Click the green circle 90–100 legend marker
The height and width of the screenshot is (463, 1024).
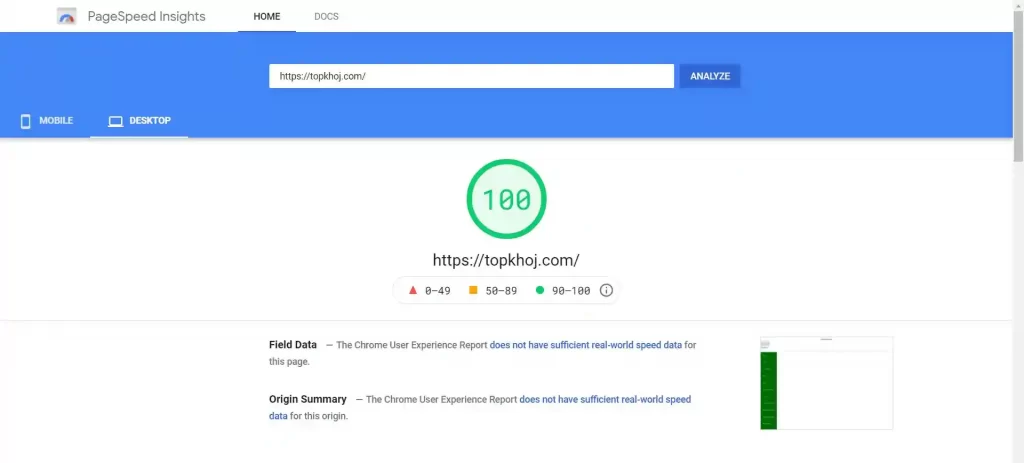point(540,291)
